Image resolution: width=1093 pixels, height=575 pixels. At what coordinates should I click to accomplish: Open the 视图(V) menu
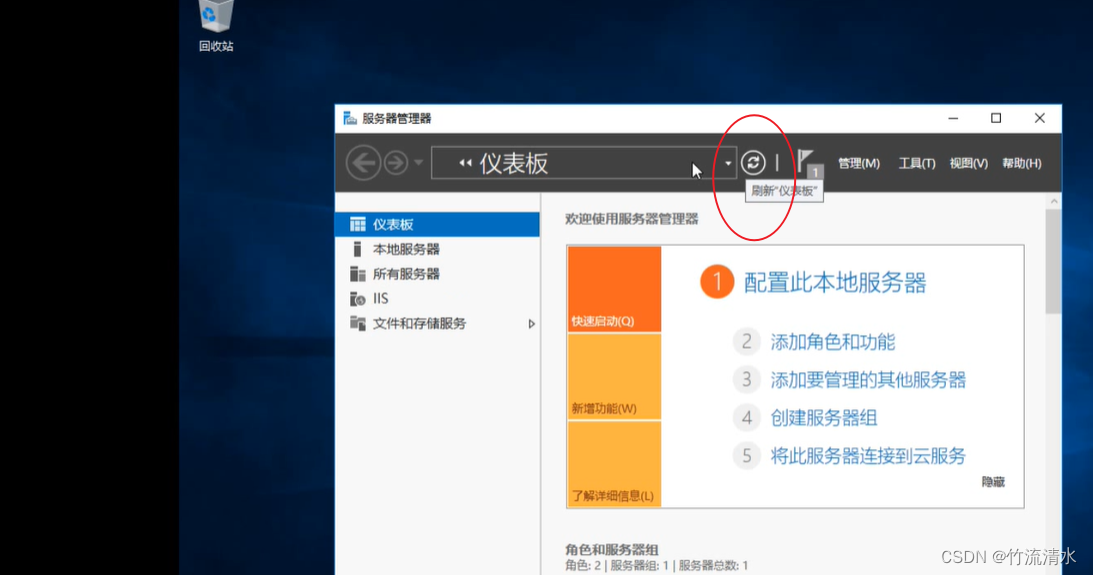pos(968,163)
